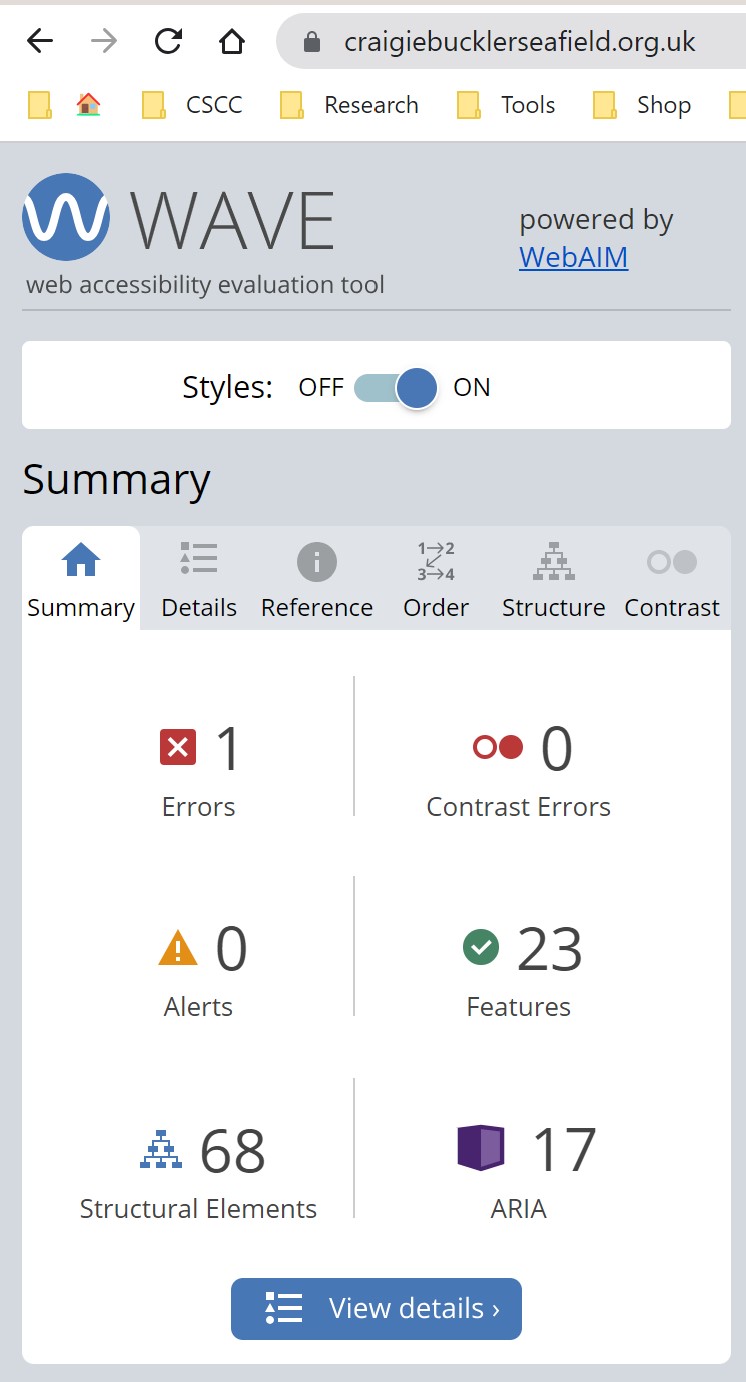Image resolution: width=746 pixels, height=1382 pixels.
Task: Toggle the Styles switch off
Action: tap(397, 388)
